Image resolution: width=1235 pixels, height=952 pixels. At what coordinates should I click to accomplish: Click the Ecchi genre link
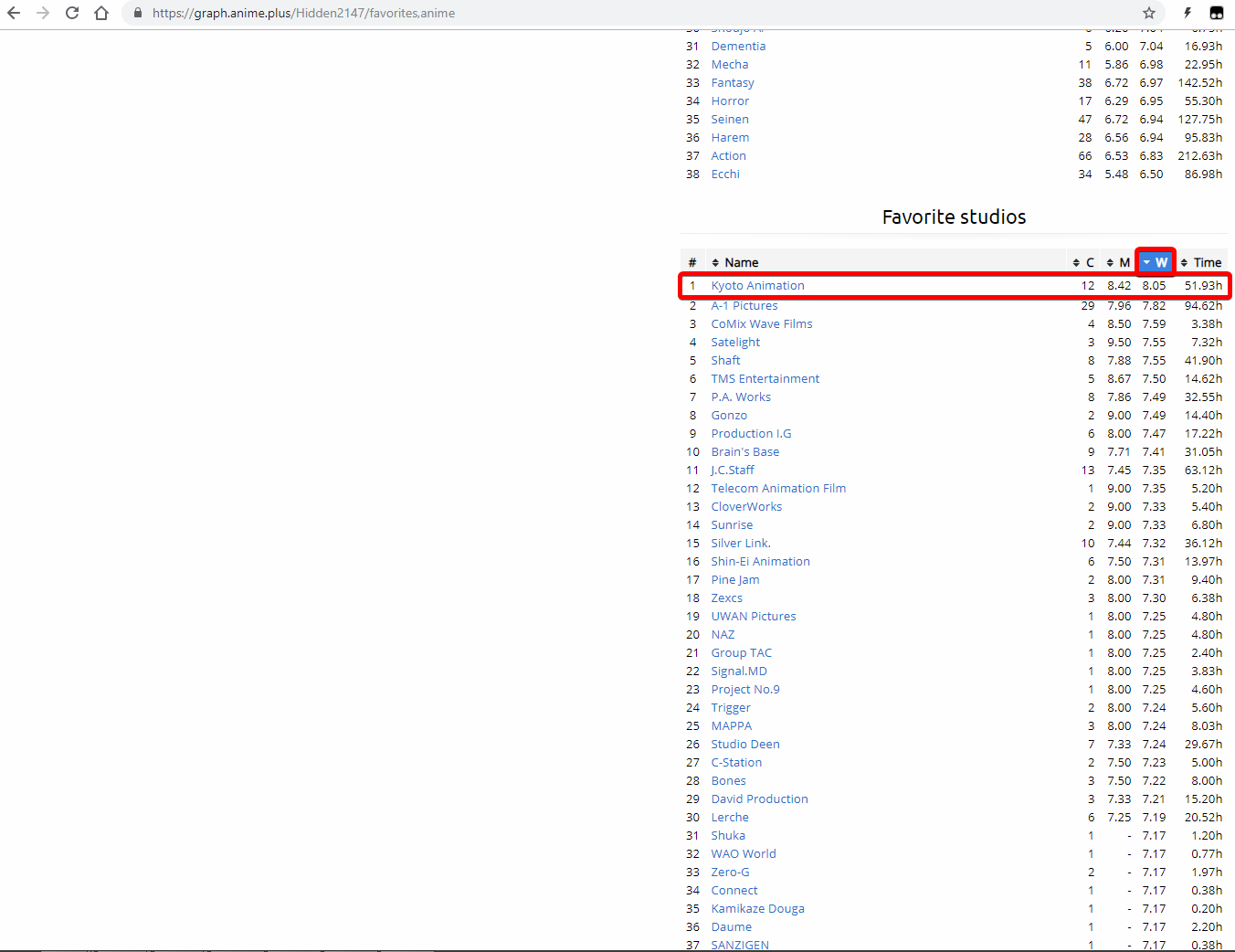click(x=725, y=175)
